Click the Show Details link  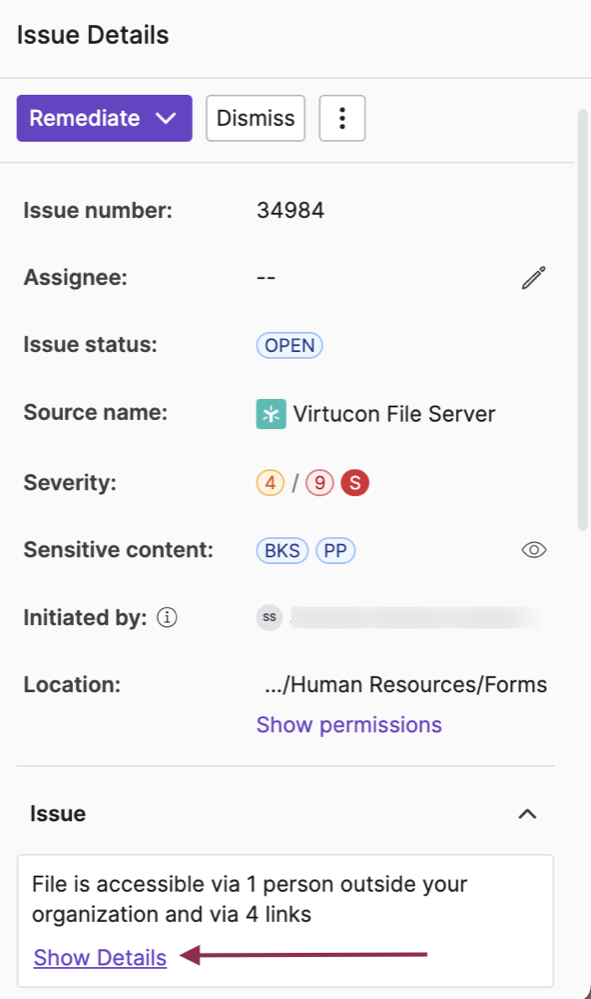point(100,958)
